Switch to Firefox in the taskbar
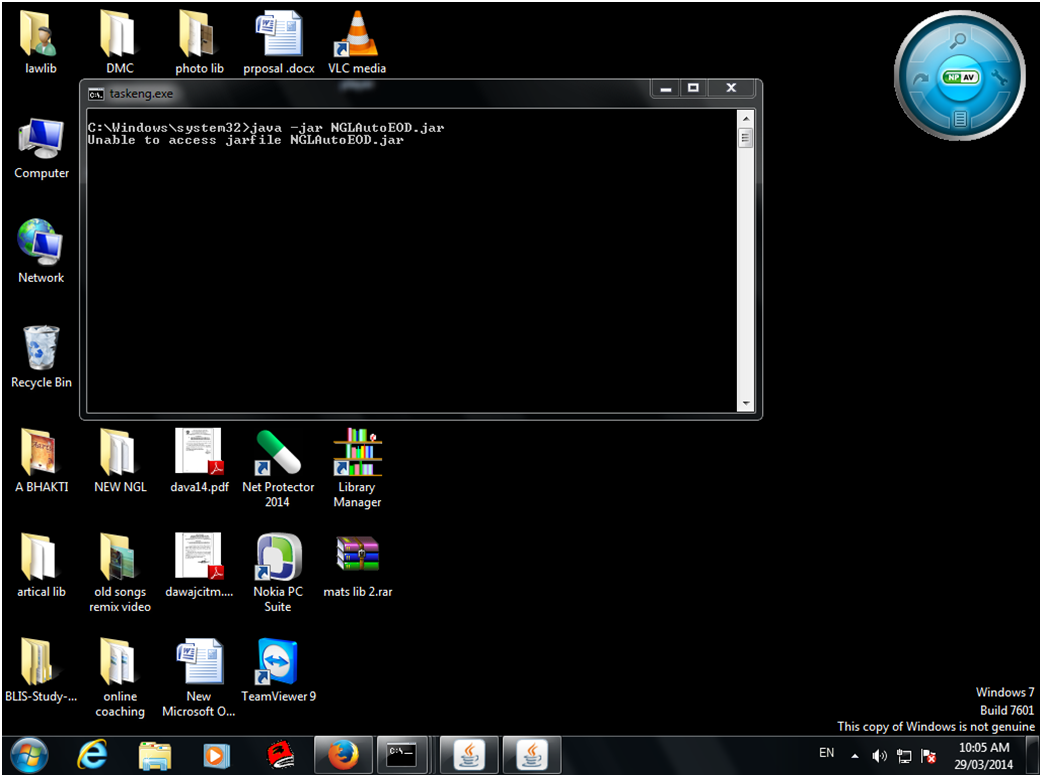The height and width of the screenshot is (777, 1042). 342,754
